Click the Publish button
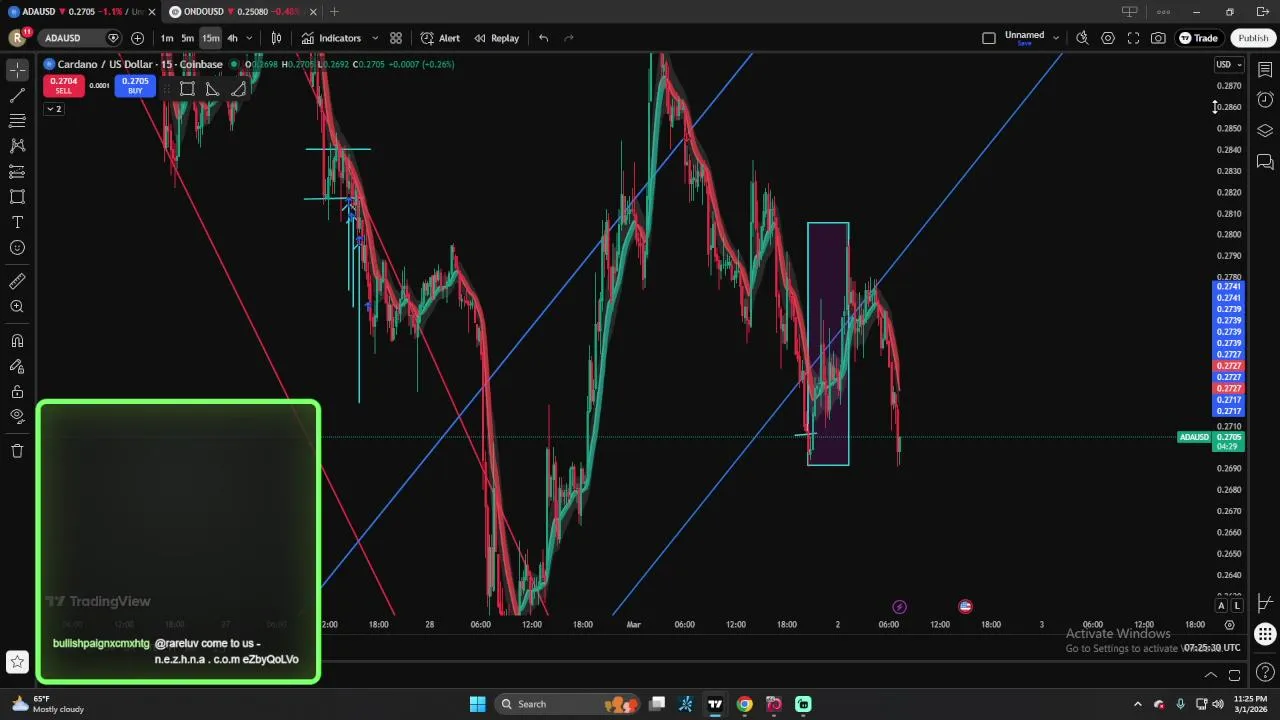 pyautogui.click(x=1253, y=38)
